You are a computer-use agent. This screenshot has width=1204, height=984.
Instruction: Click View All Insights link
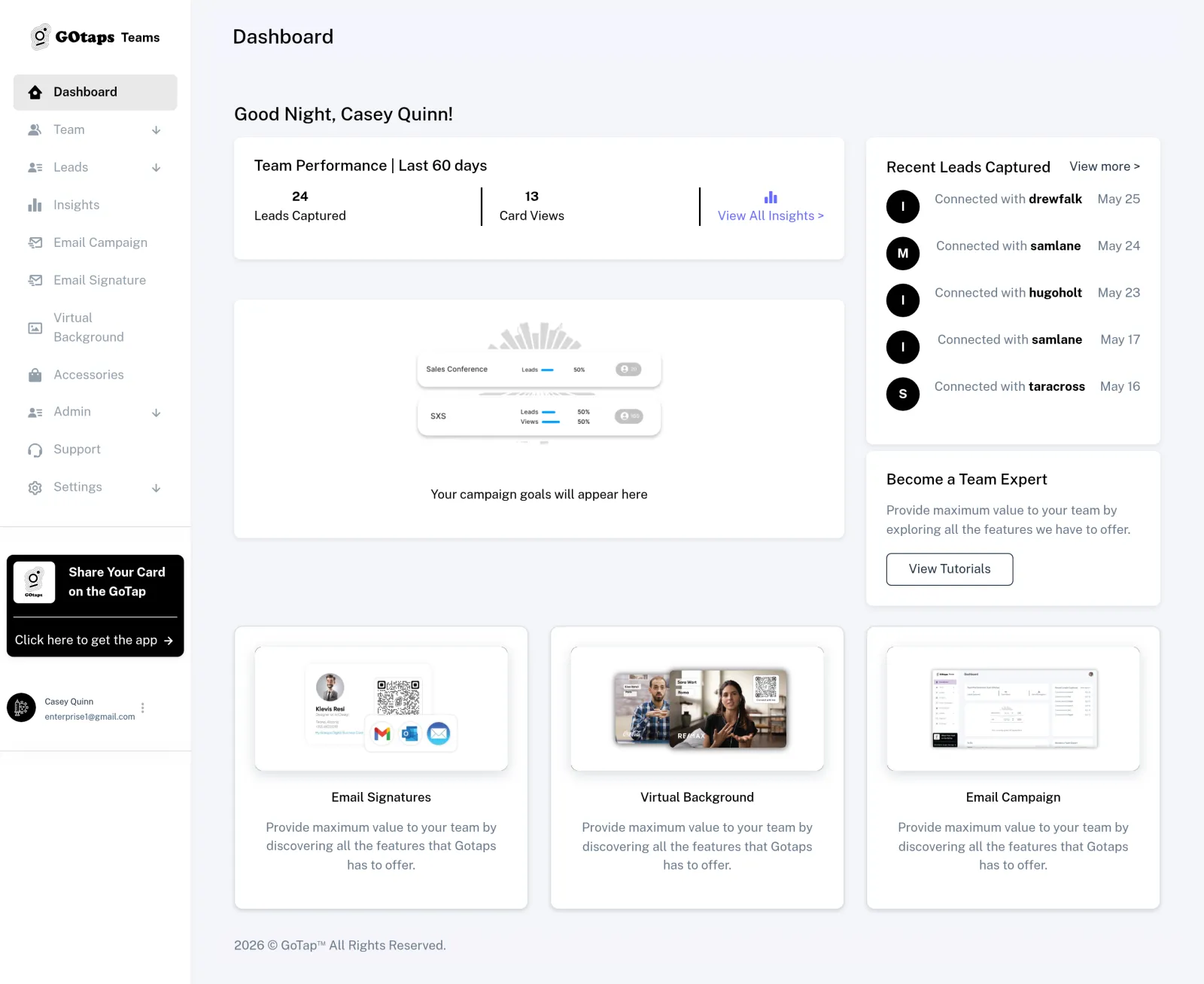771,216
